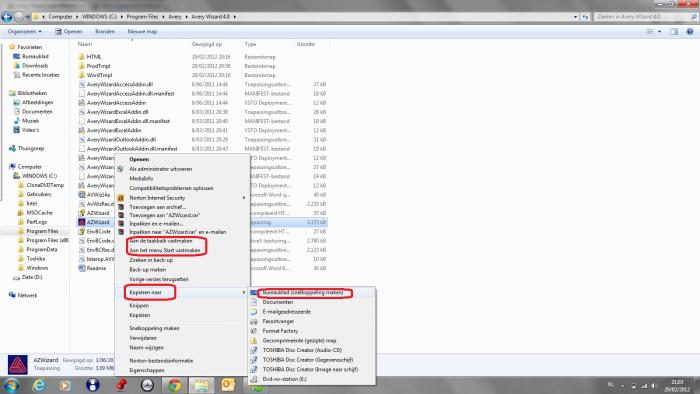Open Windows Media Player from taskbar
This screenshot has width=700, height=394.
(x=66, y=385)
